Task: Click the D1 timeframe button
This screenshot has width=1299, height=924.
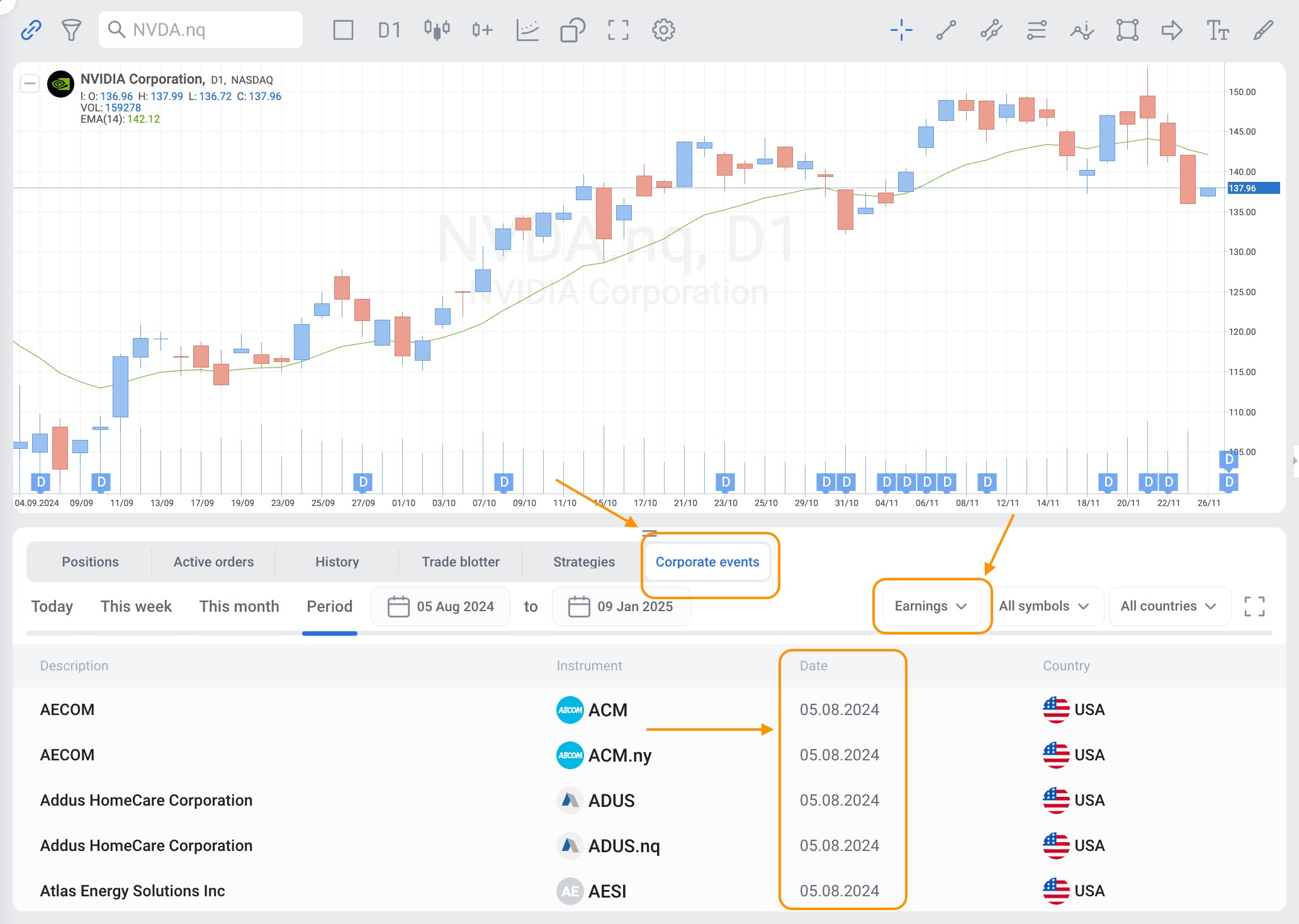Action: click(389, 30)
